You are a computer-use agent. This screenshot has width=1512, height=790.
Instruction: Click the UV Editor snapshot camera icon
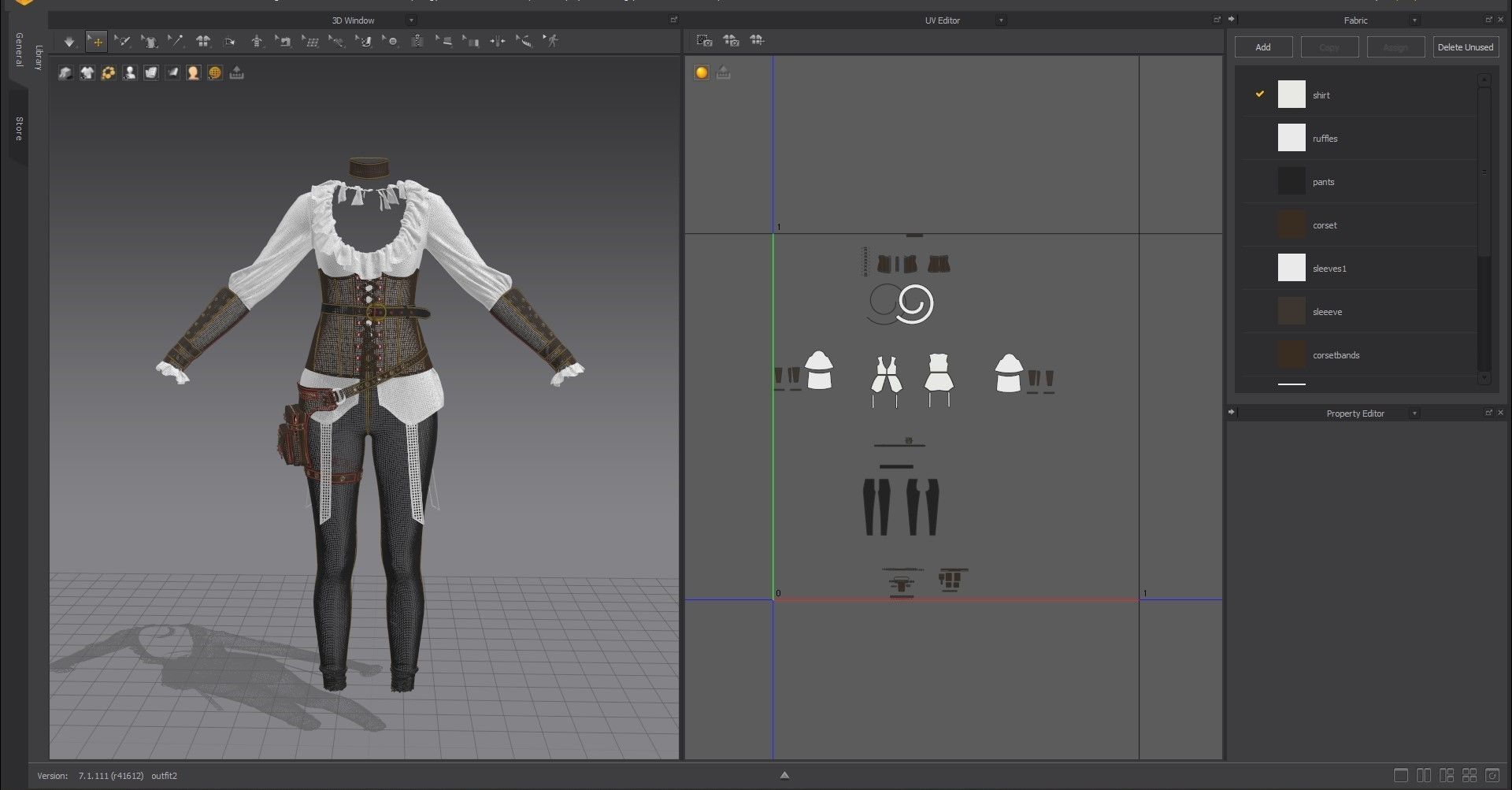(704, 40)
